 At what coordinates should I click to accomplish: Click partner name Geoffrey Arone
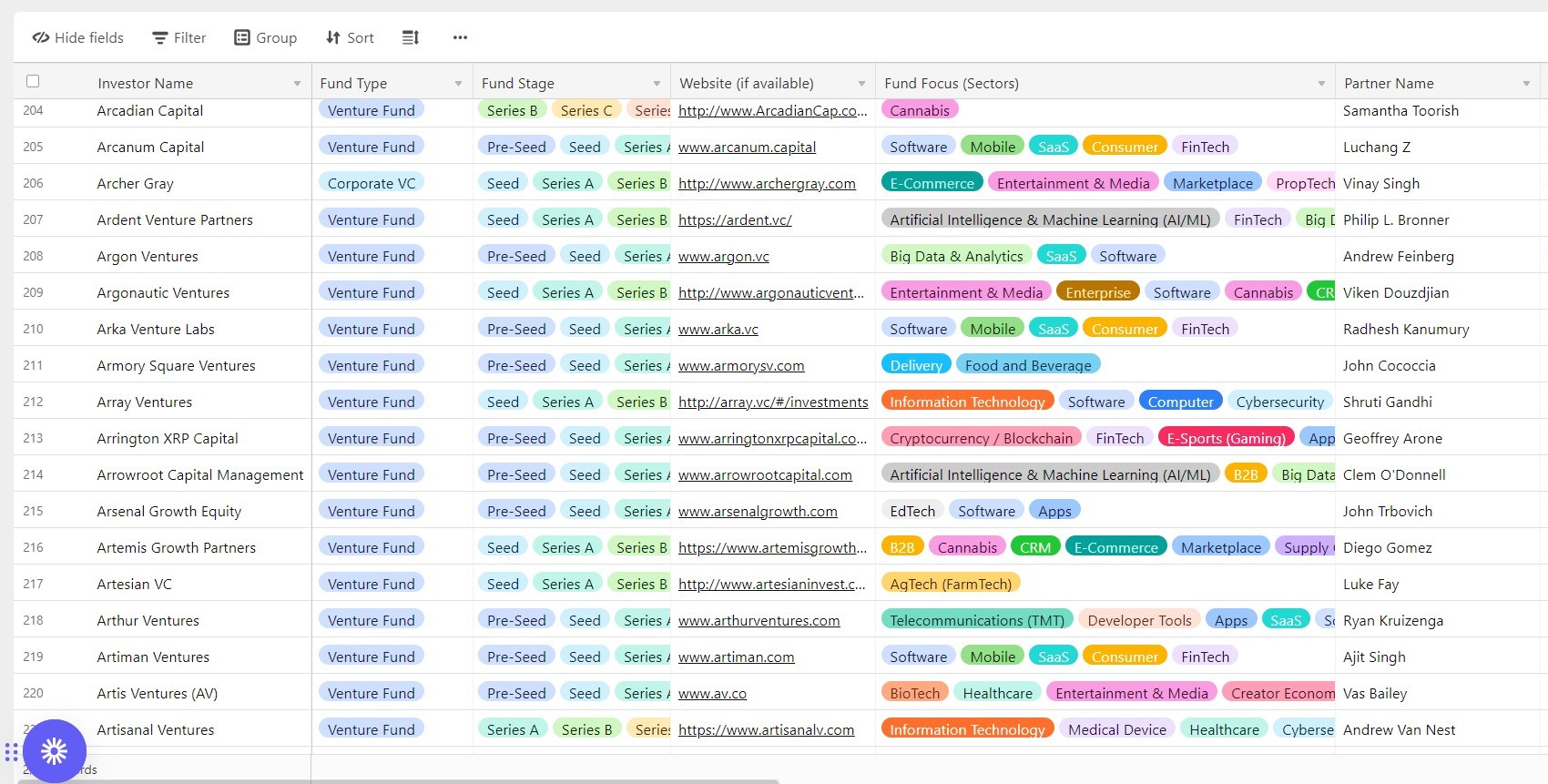click(x=1392, y=438)
